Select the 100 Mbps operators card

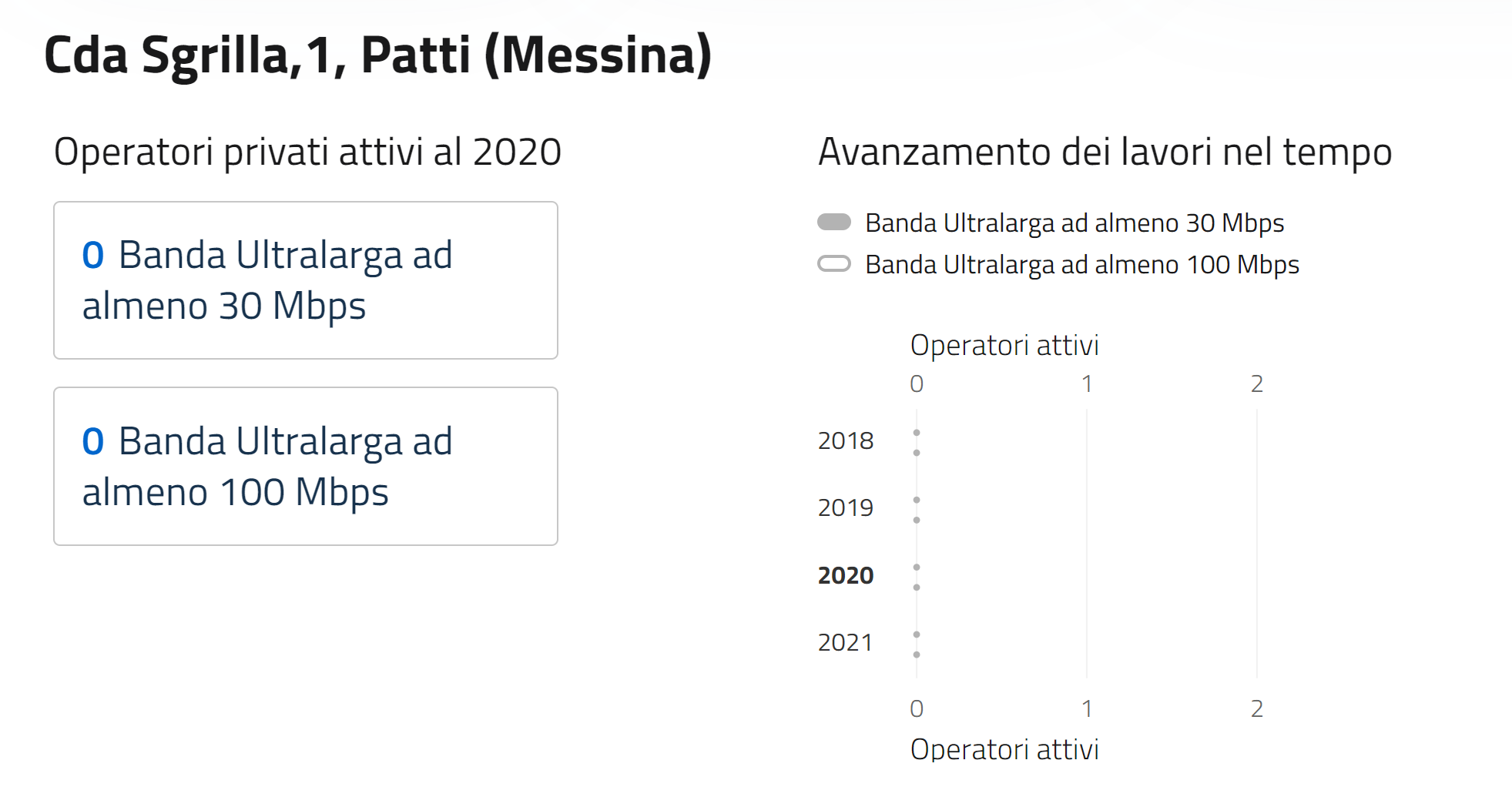306,467
